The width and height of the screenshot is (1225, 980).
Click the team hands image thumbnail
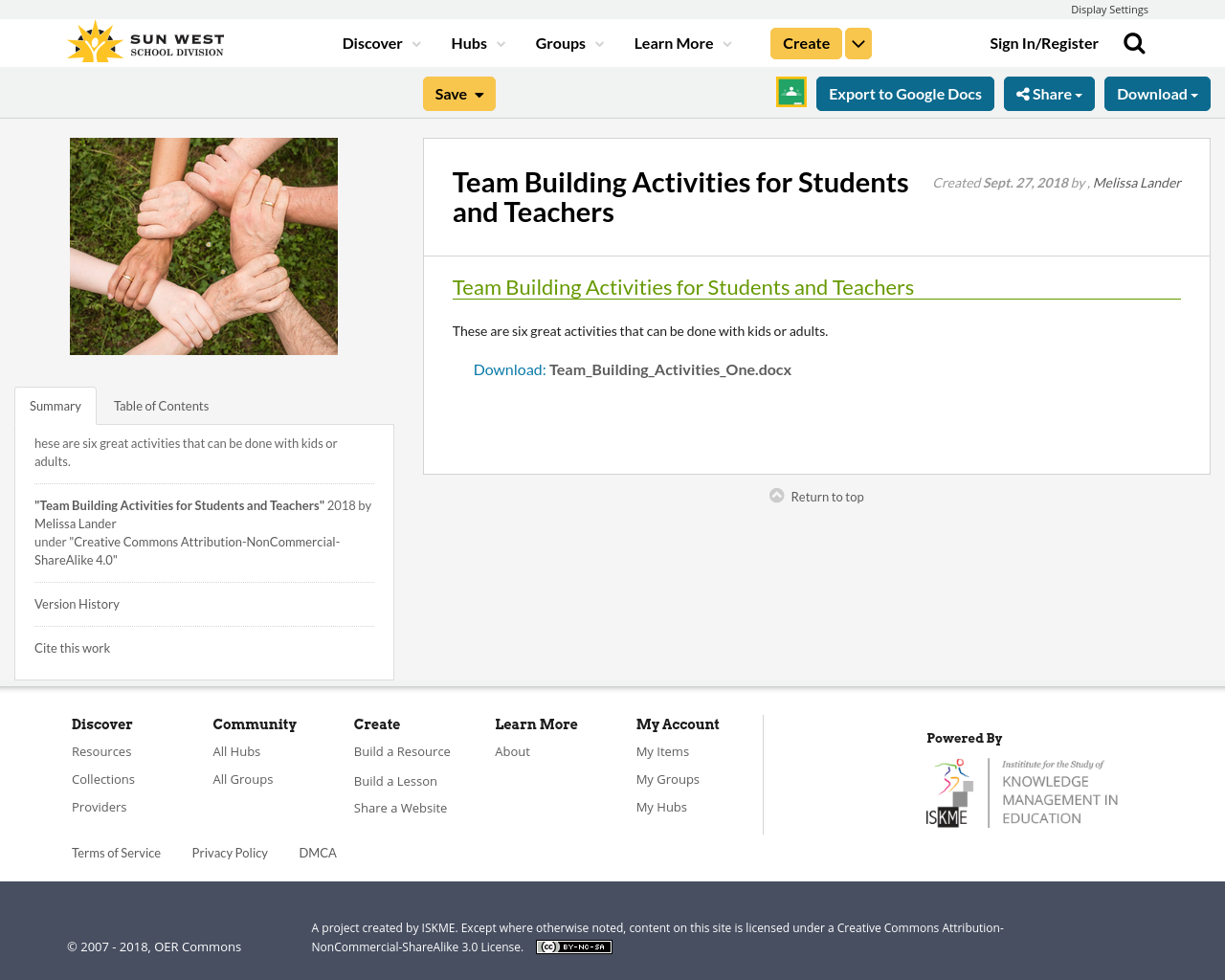[x=203, y=246]
